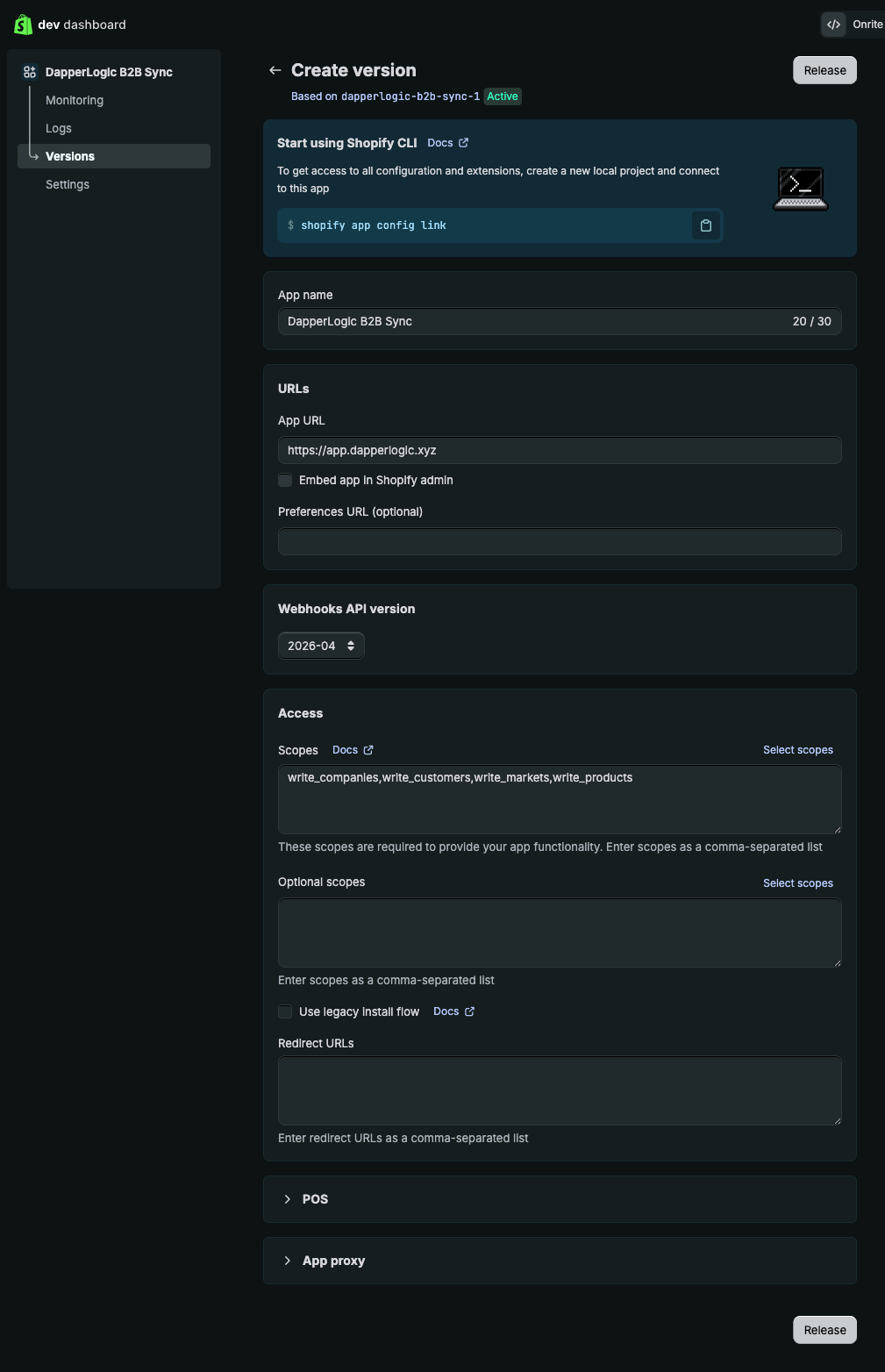Screen dimensions: 885x1372
Task: Expand the POS section
Action: (x=560, y=1199)
